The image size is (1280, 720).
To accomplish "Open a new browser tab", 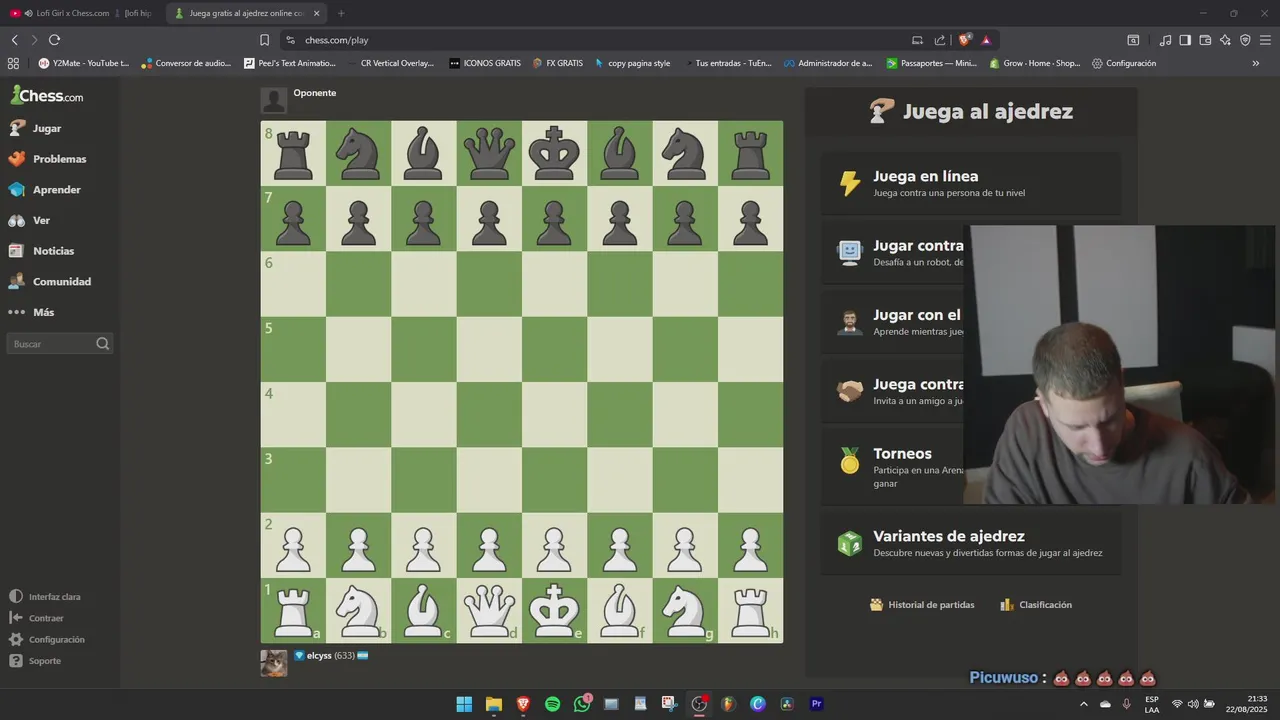I will pos(341,13).
